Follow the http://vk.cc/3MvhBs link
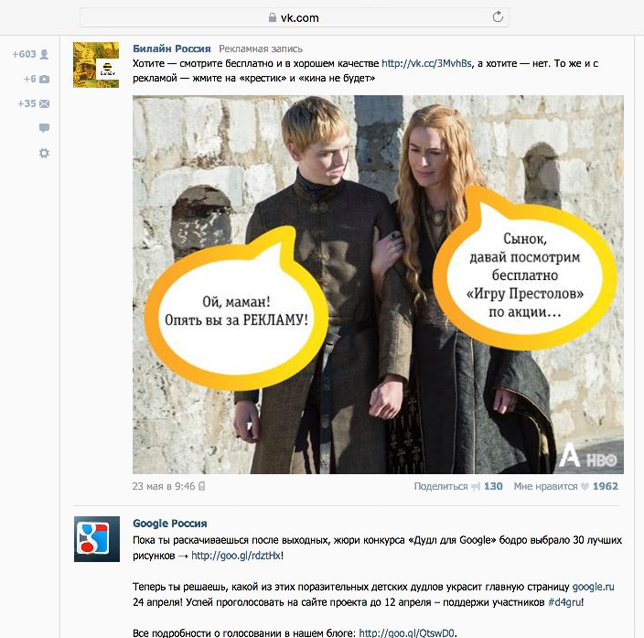Screen dimensions: 644x638 [x=426, y=64]
